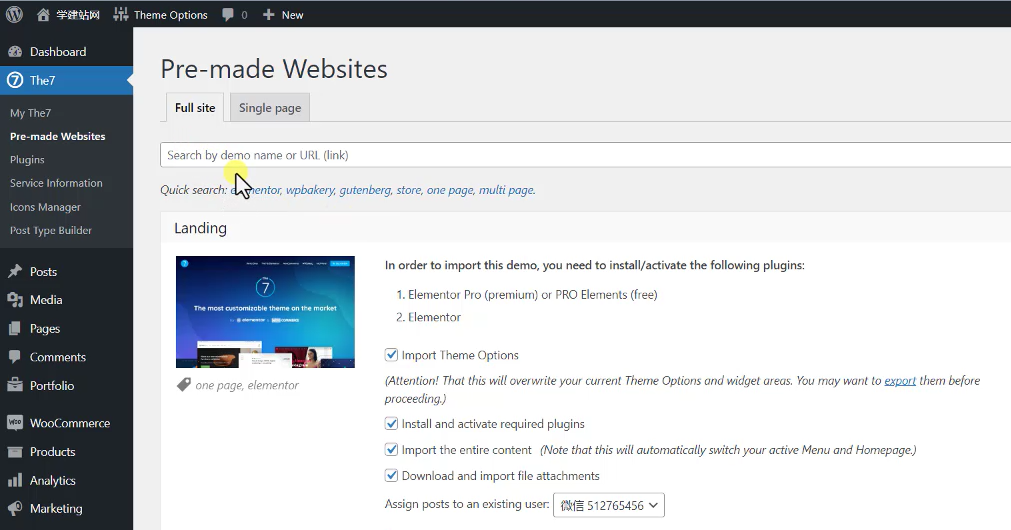Open the comments bubble icon in admin bar

coord(228,14)
